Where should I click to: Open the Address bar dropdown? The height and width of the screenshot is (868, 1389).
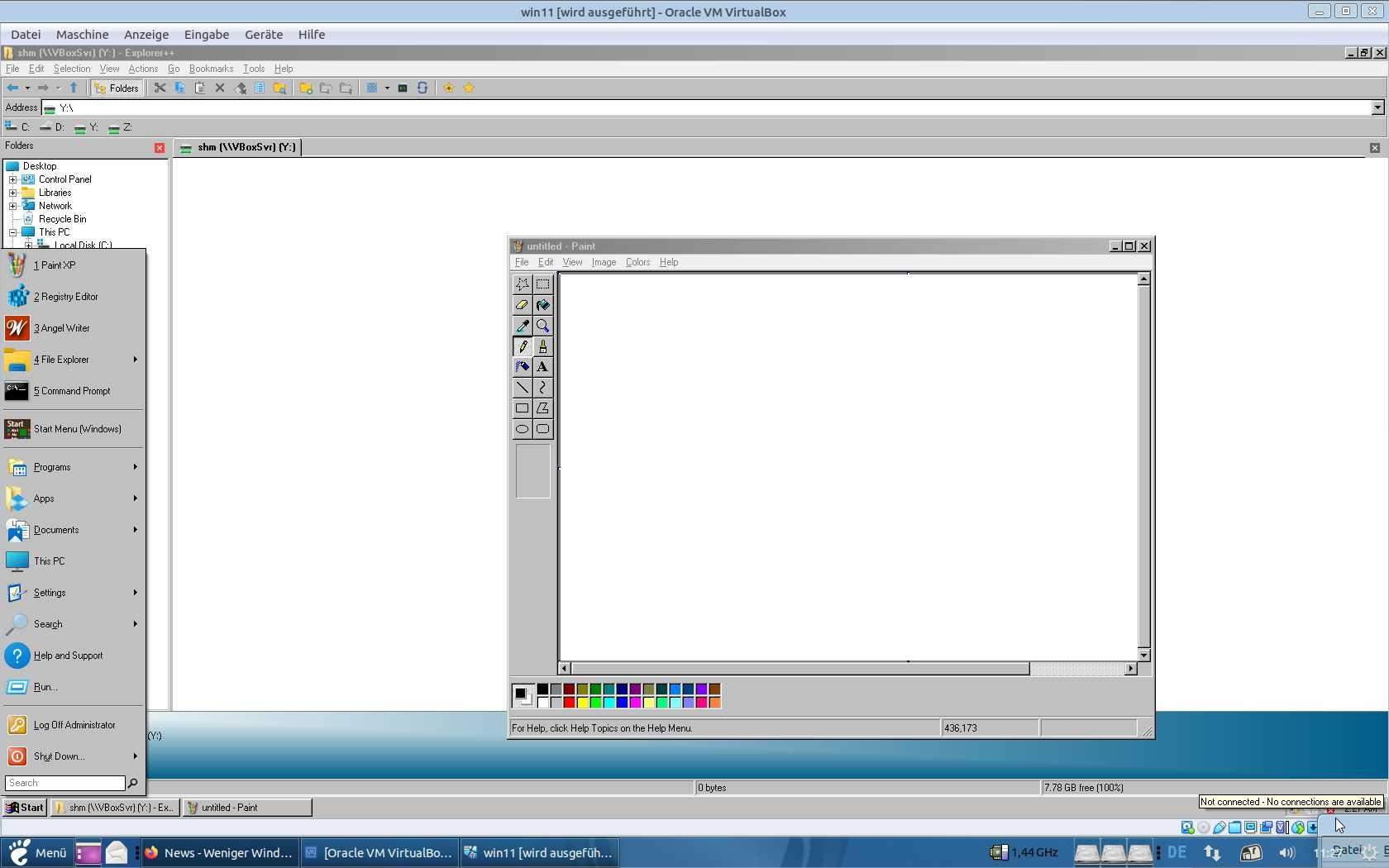tap(1377, 107)
